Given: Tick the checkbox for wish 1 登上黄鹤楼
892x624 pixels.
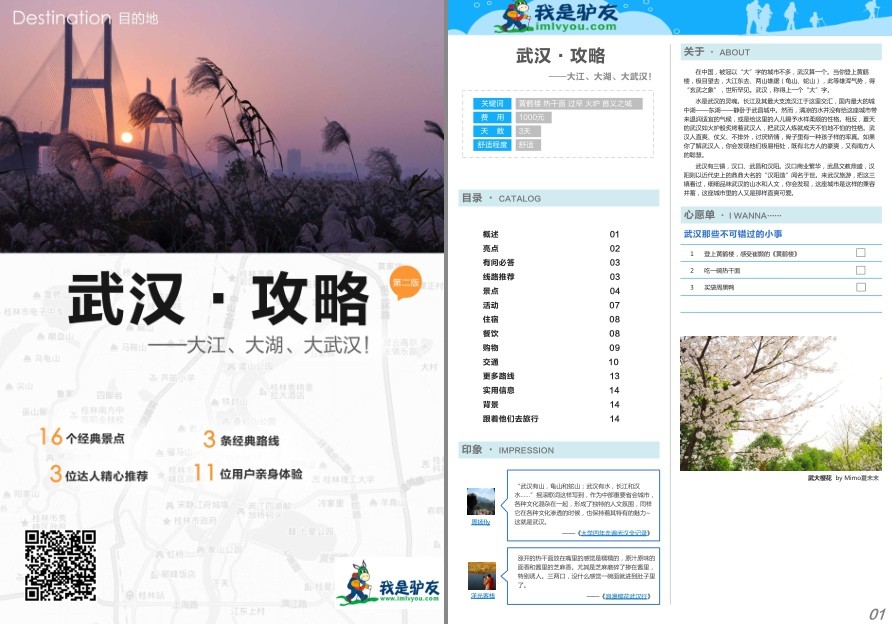Looking at the screenshot, I should coord(861,253).
